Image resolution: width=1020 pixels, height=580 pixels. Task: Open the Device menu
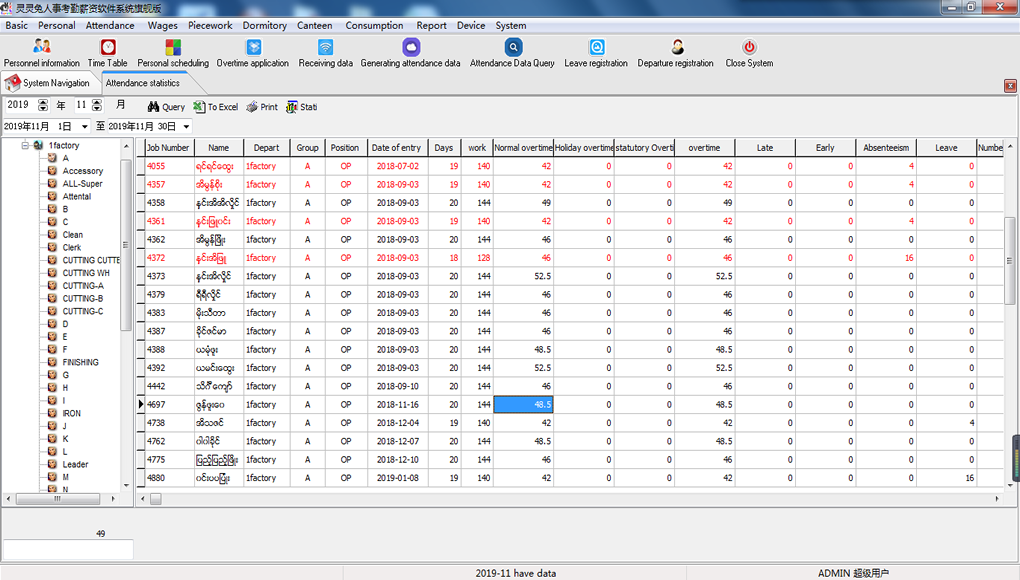point(471,25)
